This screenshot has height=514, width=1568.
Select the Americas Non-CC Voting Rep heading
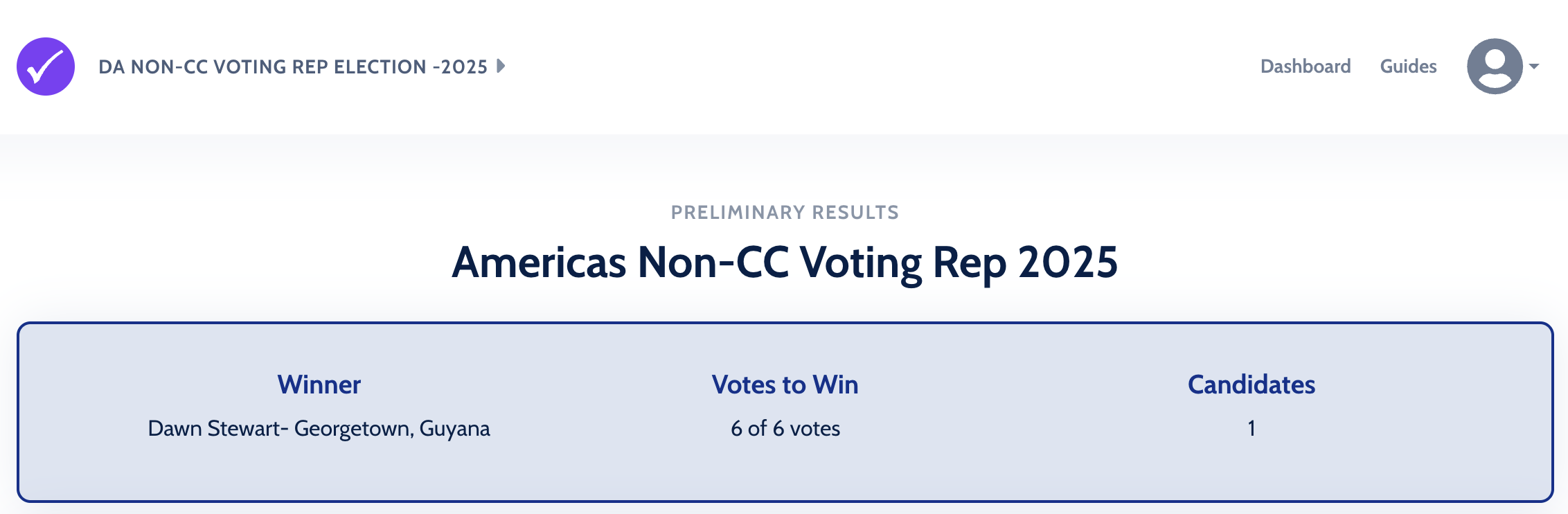point(785,263)
